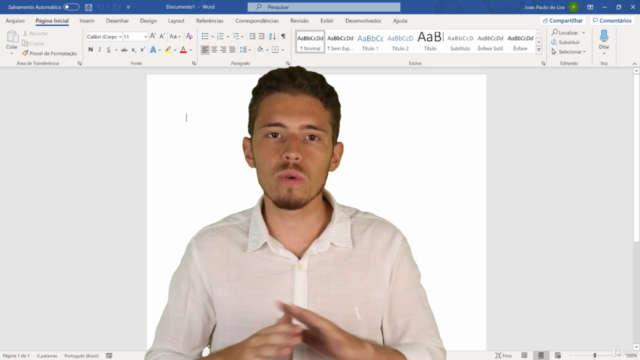This screenshot has width=640, height=360.
Task: Apply red font color
Action: coord(183,50)
